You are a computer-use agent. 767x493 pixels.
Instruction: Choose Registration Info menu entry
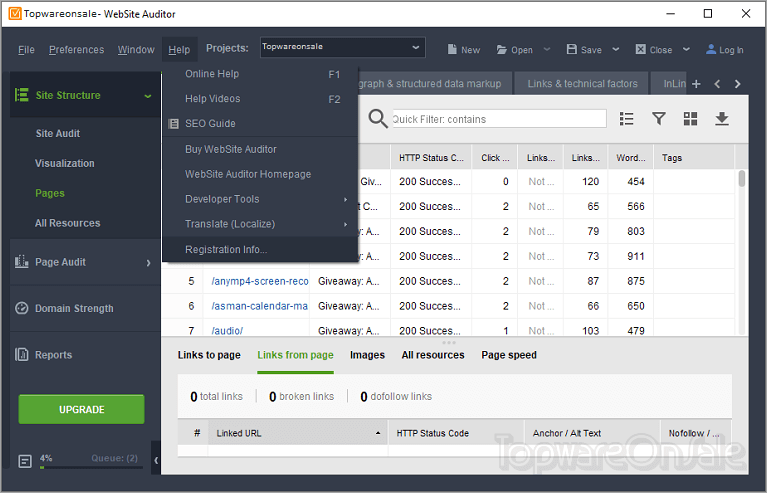[260, 249]
